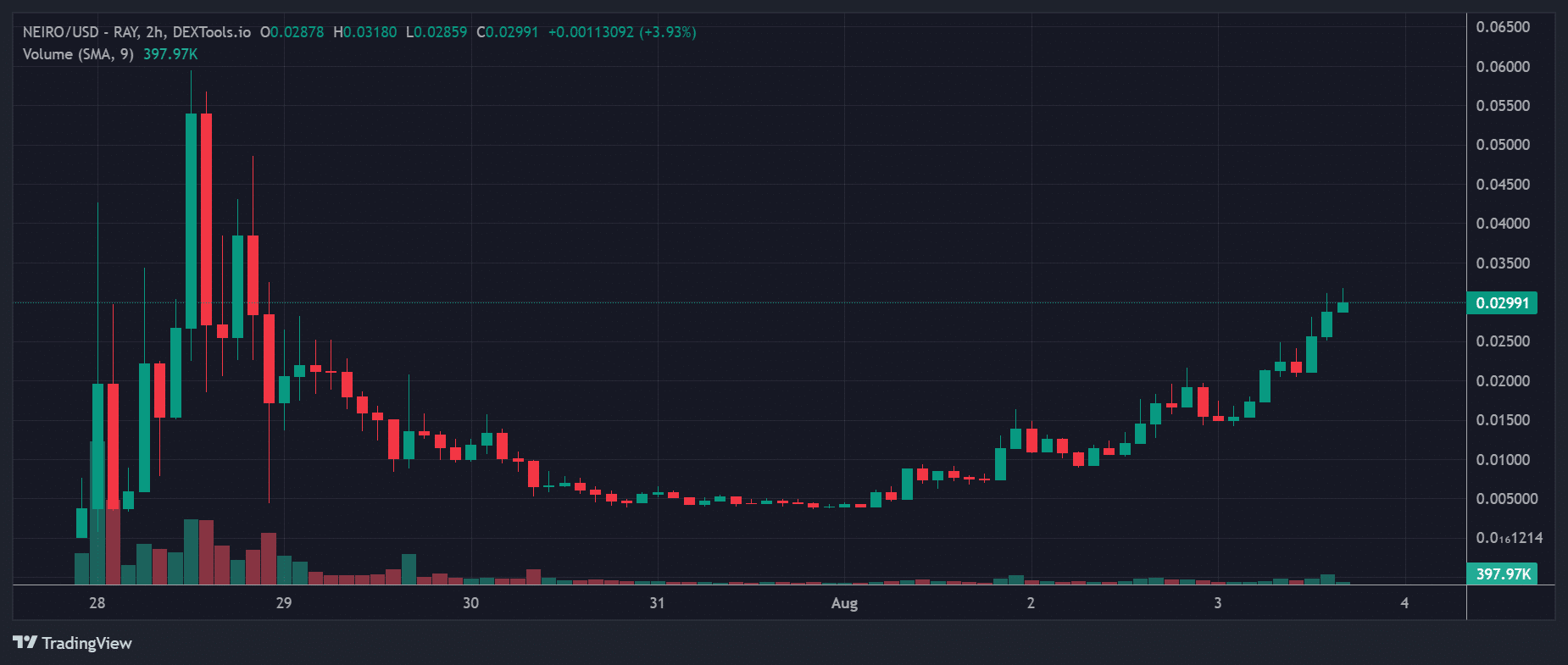Click the 0.05500 price axis label
The height and width of the screenshot is (665, 1568).
coord(1503,106)
